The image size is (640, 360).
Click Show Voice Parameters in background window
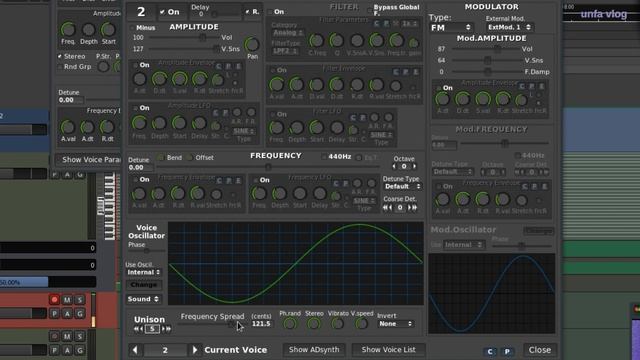coord(88,160)
